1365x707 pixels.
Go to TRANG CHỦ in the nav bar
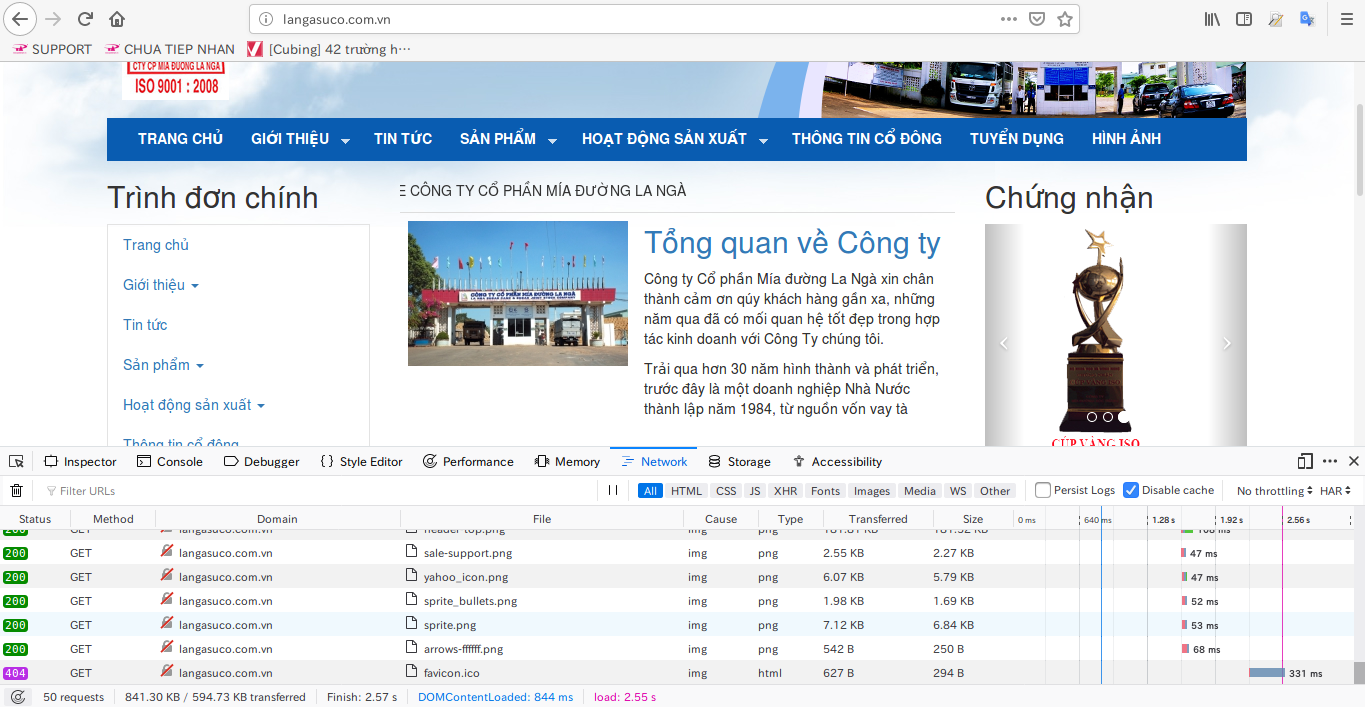180,139
